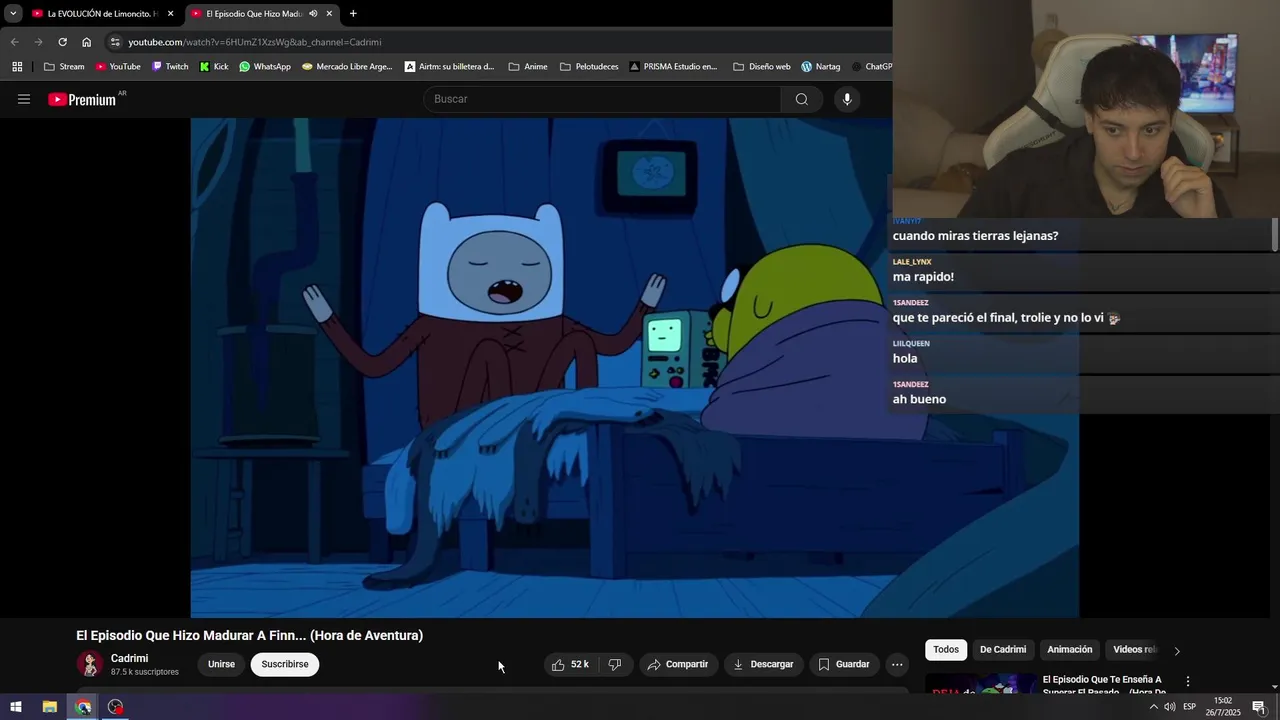Click the site info icon in address bar

[x=115, y=42]
